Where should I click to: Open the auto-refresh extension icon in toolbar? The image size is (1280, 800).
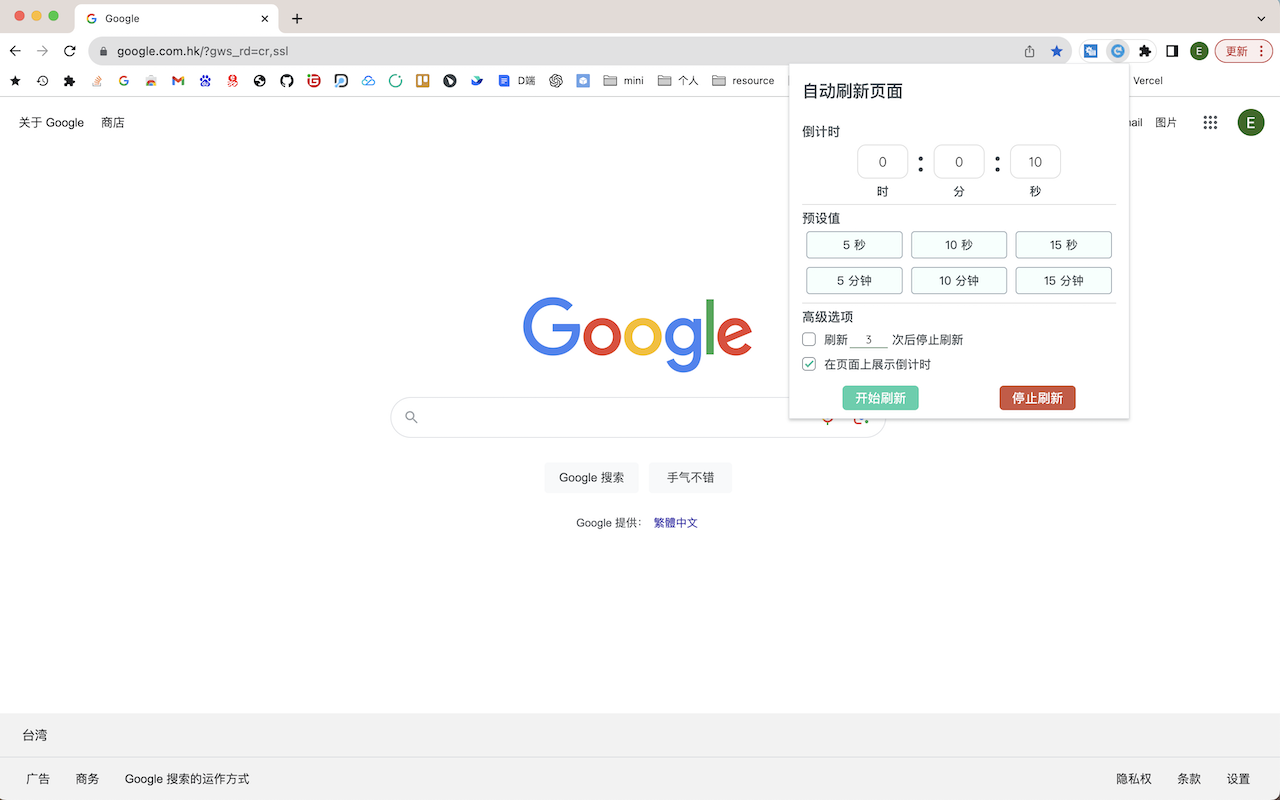(x=1118, y=51)
